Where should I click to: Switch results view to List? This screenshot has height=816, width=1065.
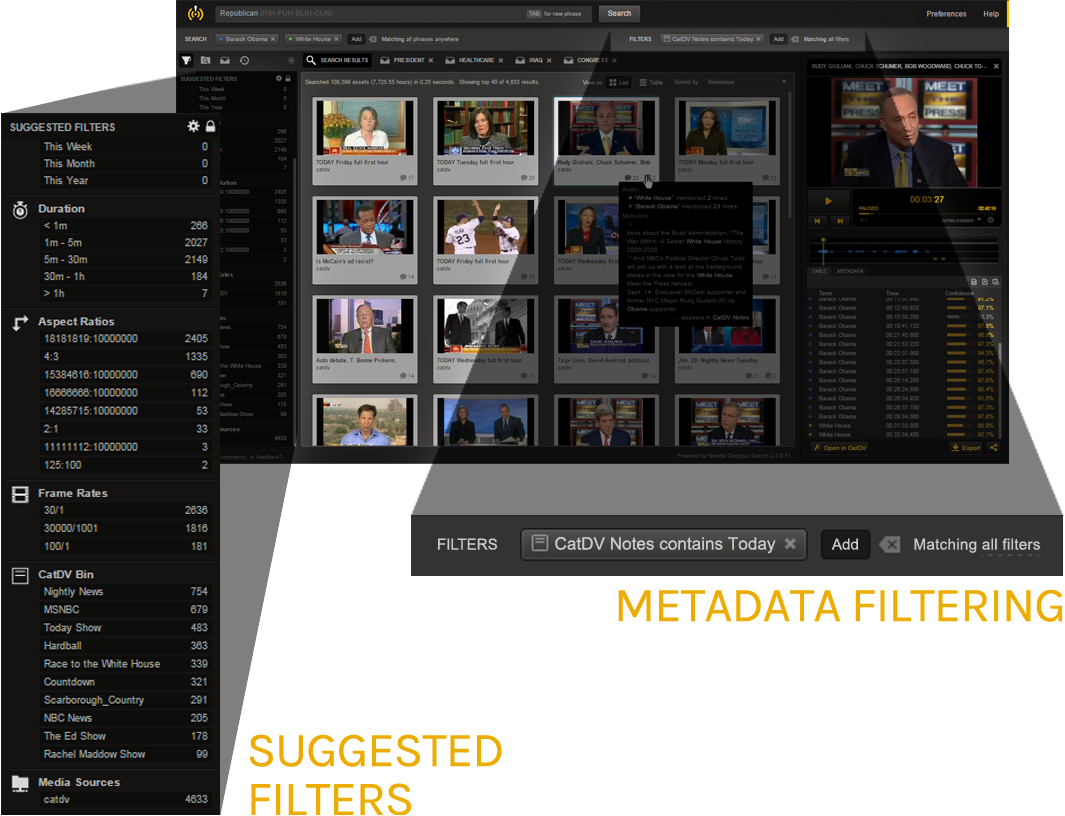click(619, 82)
